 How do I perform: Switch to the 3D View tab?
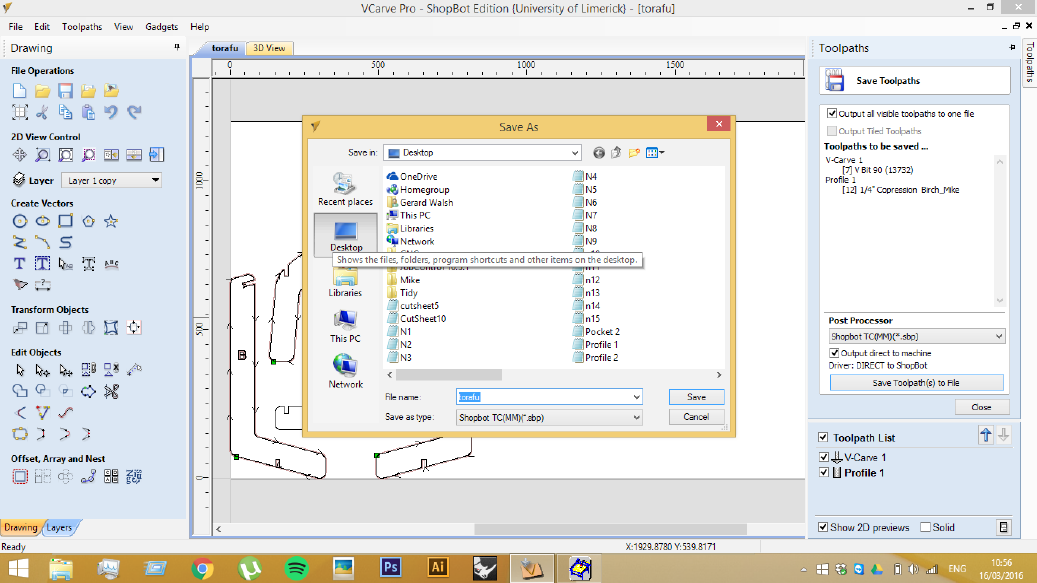point(269,48)
